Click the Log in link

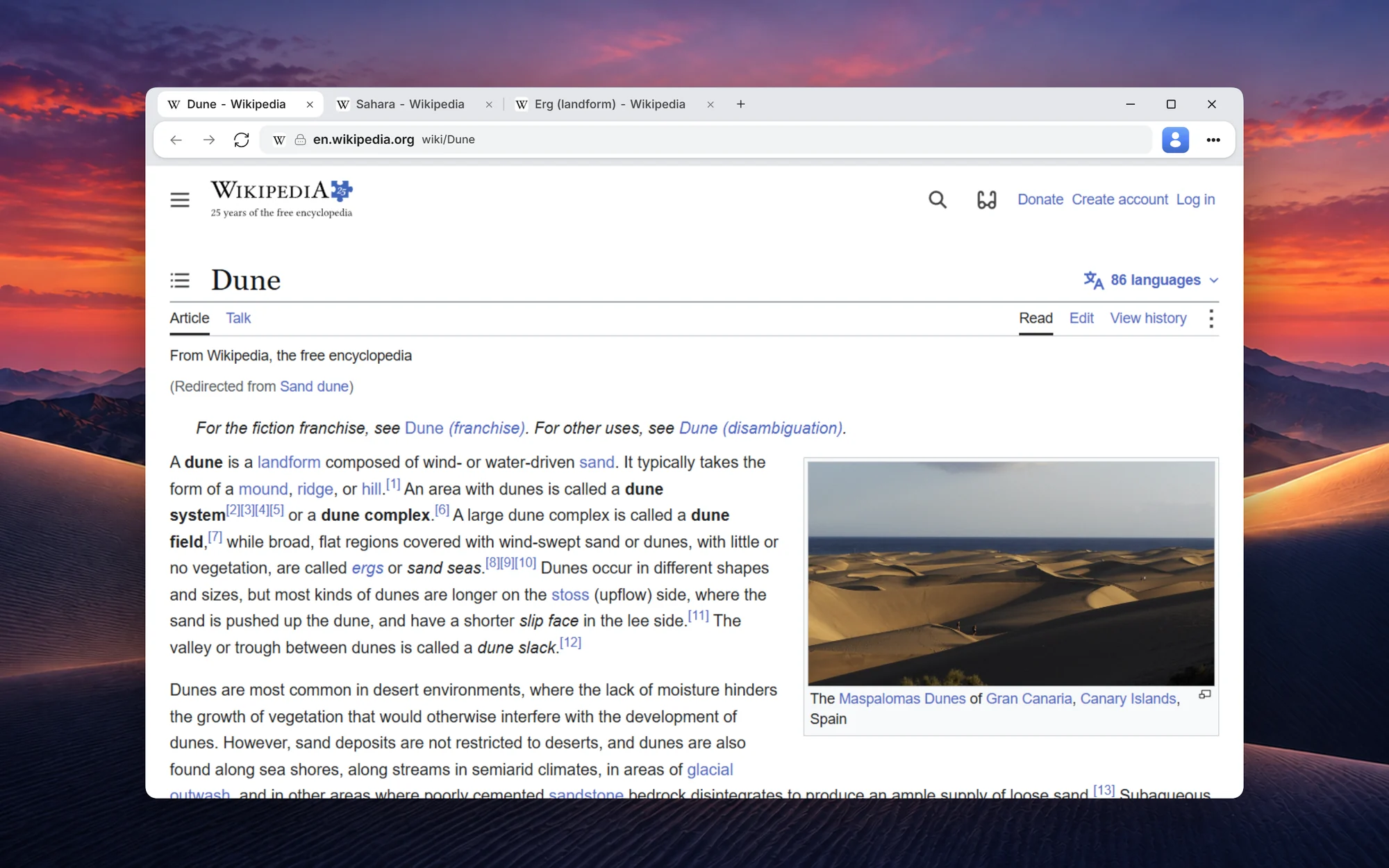[1195, 200]
